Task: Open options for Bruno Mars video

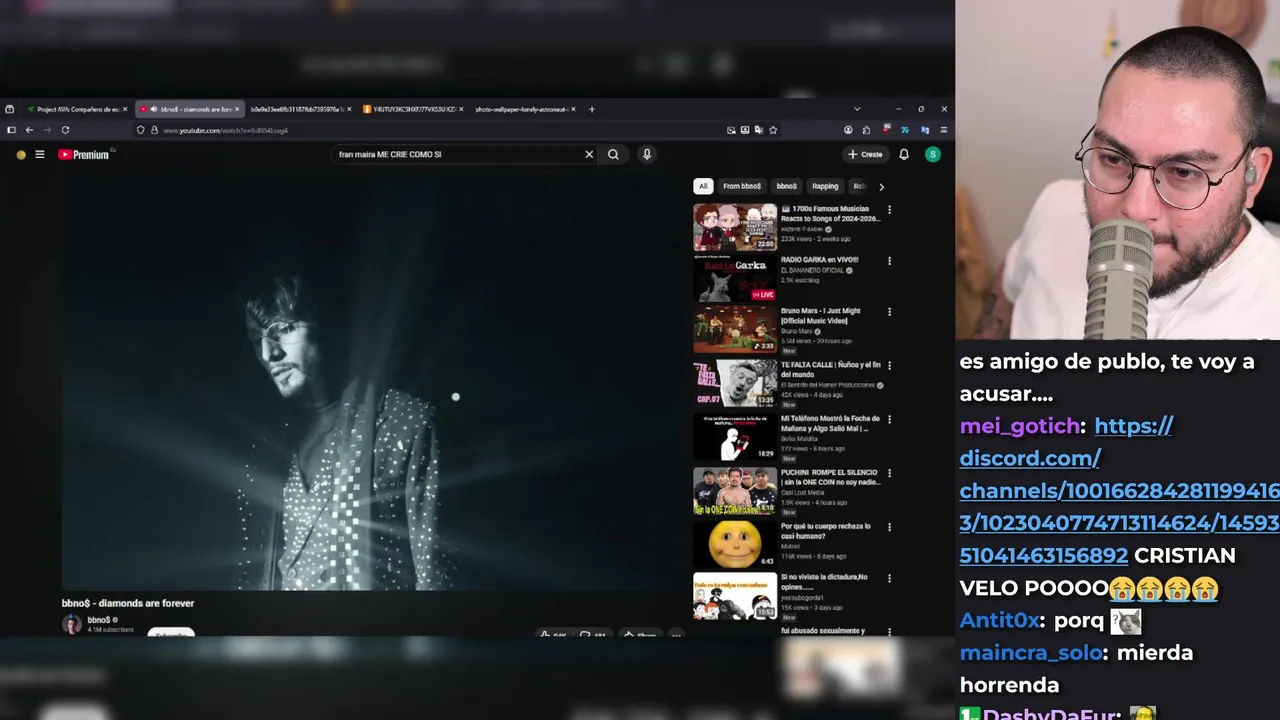Action: pyautogui.click(x=889, y=312)
